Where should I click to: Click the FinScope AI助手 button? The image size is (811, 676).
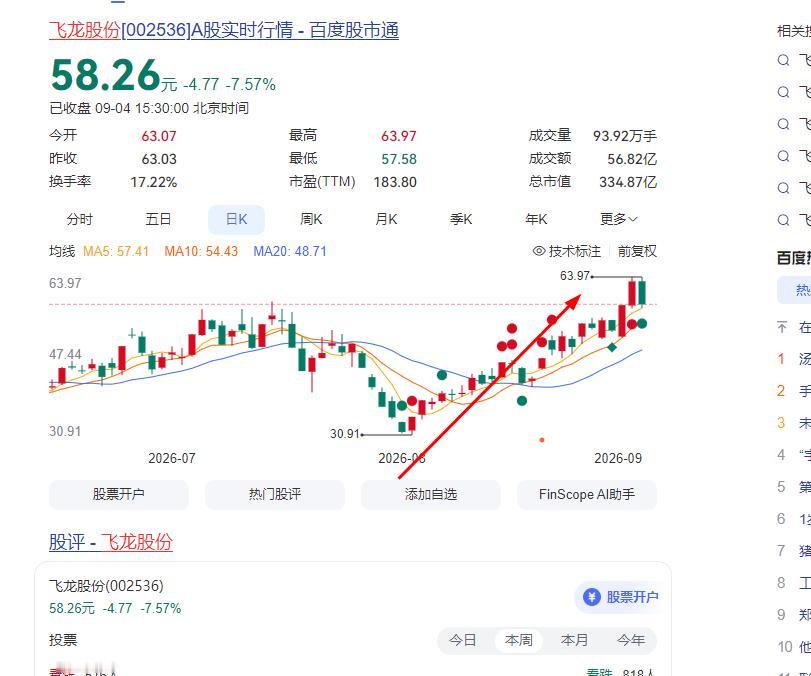587,494
